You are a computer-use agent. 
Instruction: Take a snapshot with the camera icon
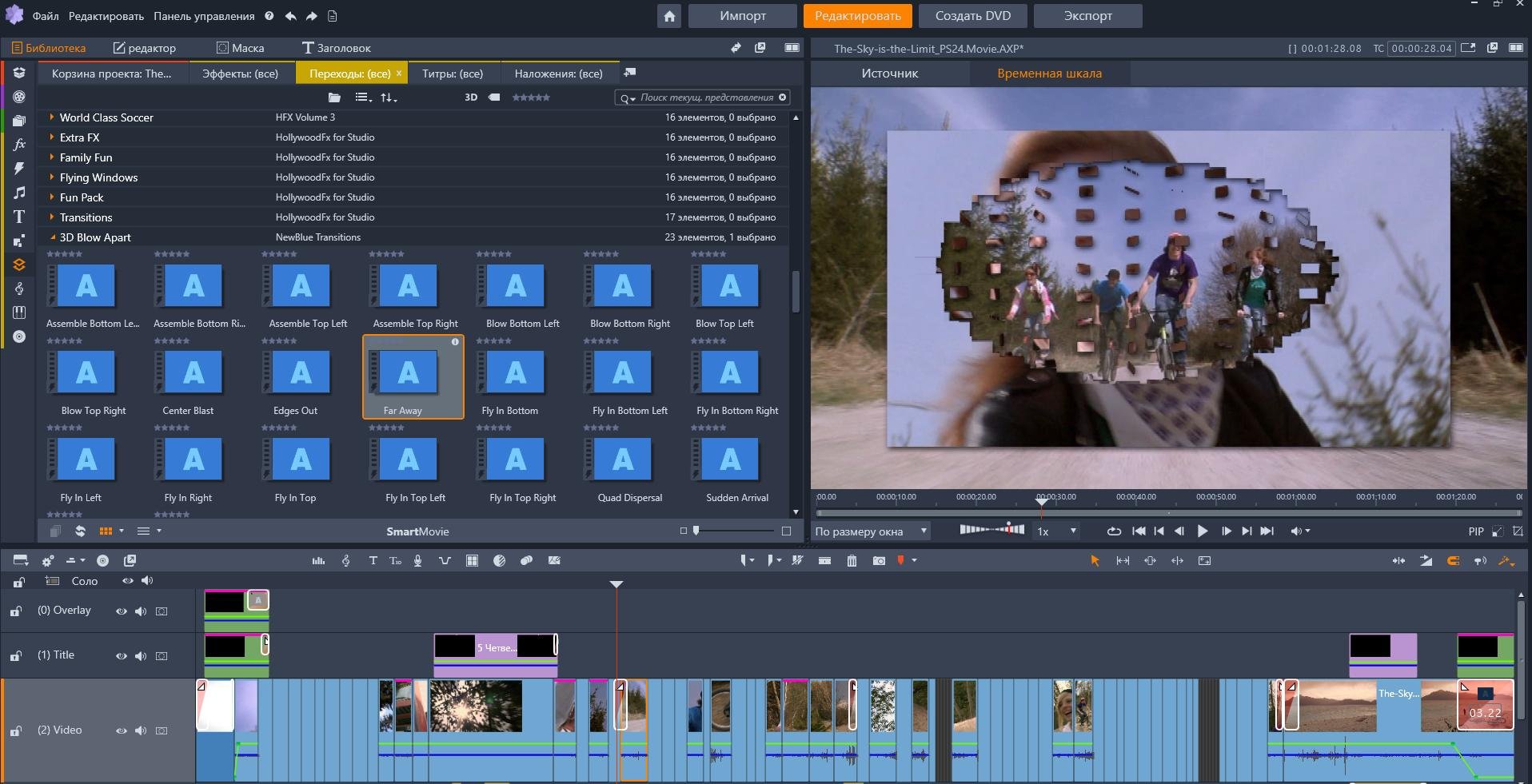(879, 561)
